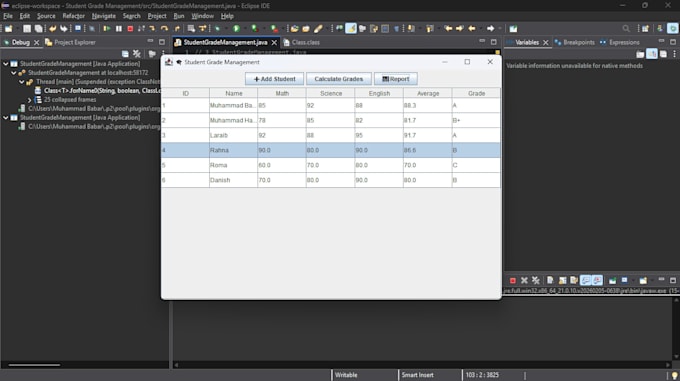Click the red Terminate icon in main toolbar

click(130, 29)
